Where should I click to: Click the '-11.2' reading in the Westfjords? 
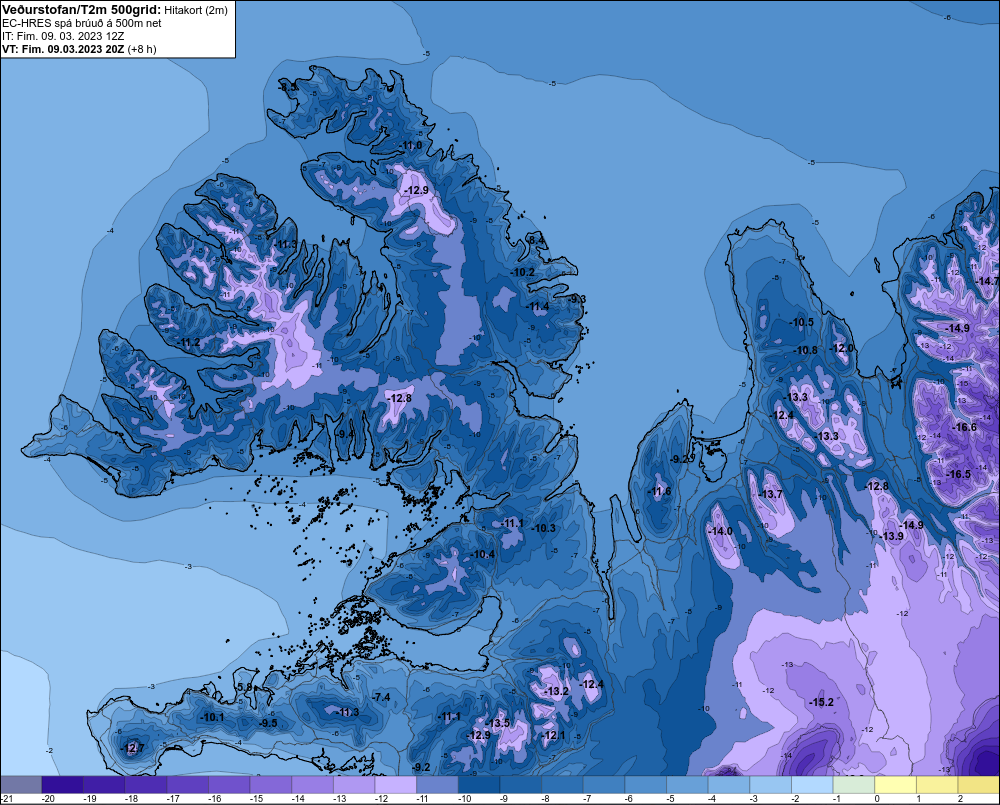(x=189, y=343)
